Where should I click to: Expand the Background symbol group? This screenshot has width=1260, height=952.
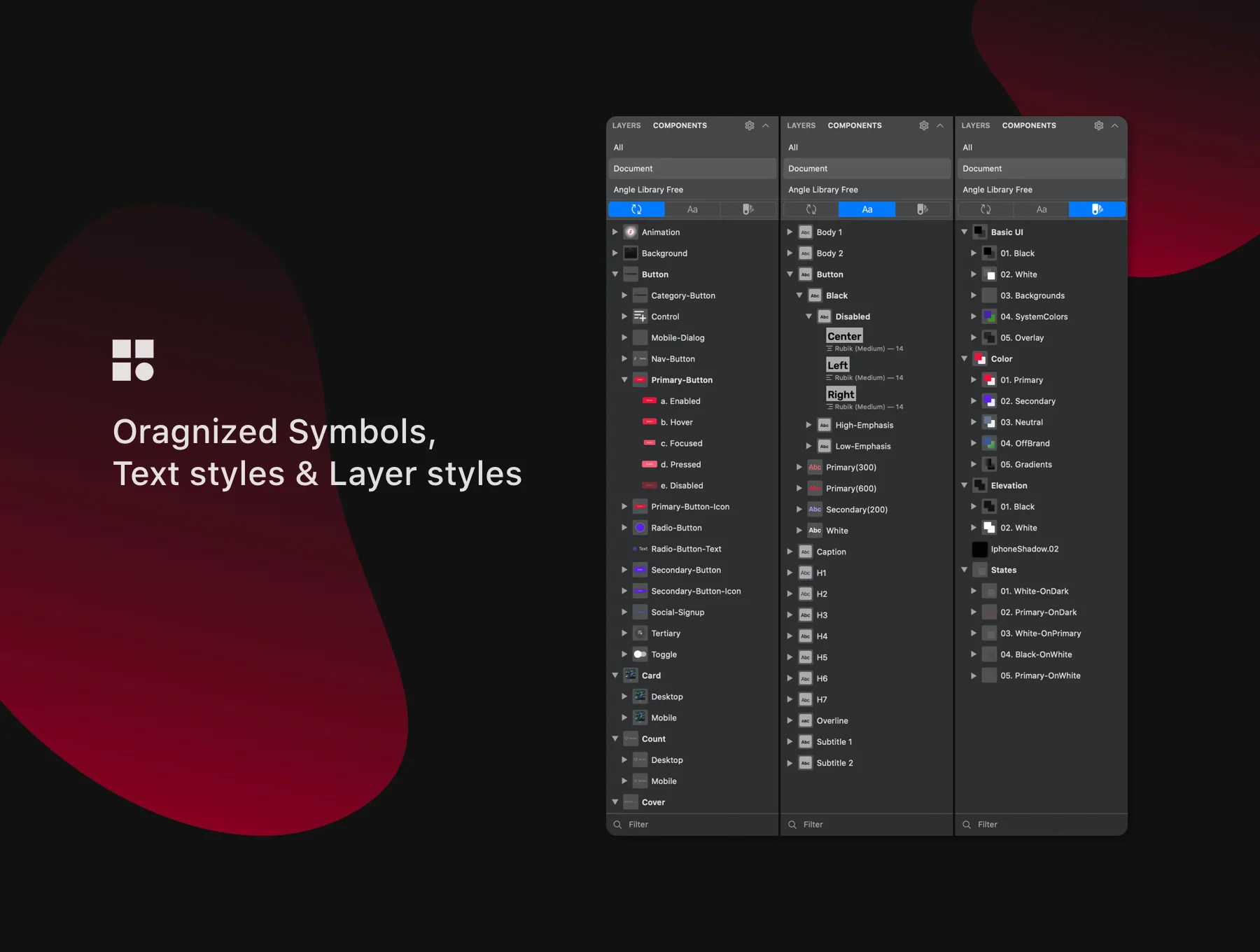click(615, 253)
